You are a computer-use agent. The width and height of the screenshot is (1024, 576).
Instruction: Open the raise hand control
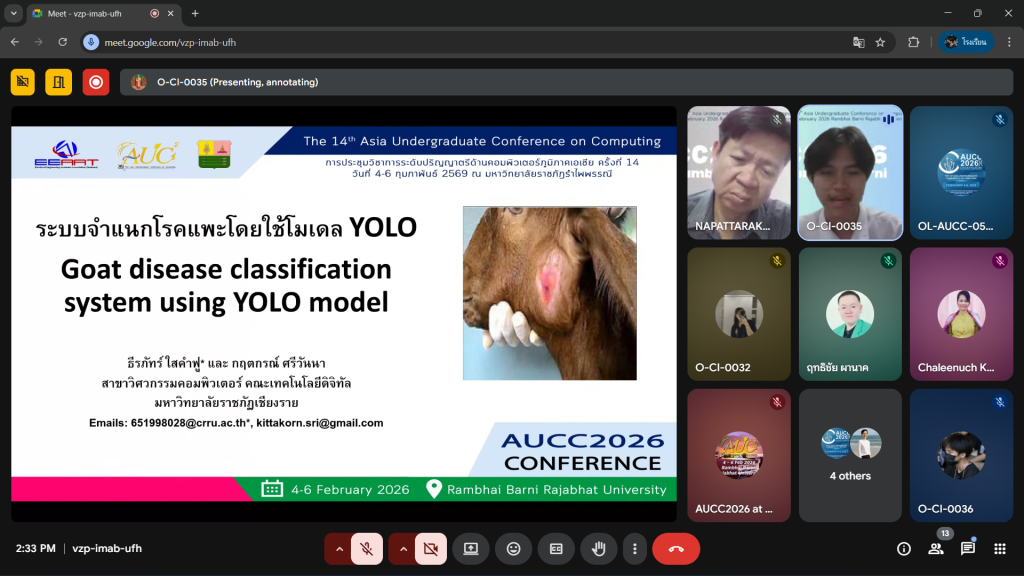[x=599, y=548]
